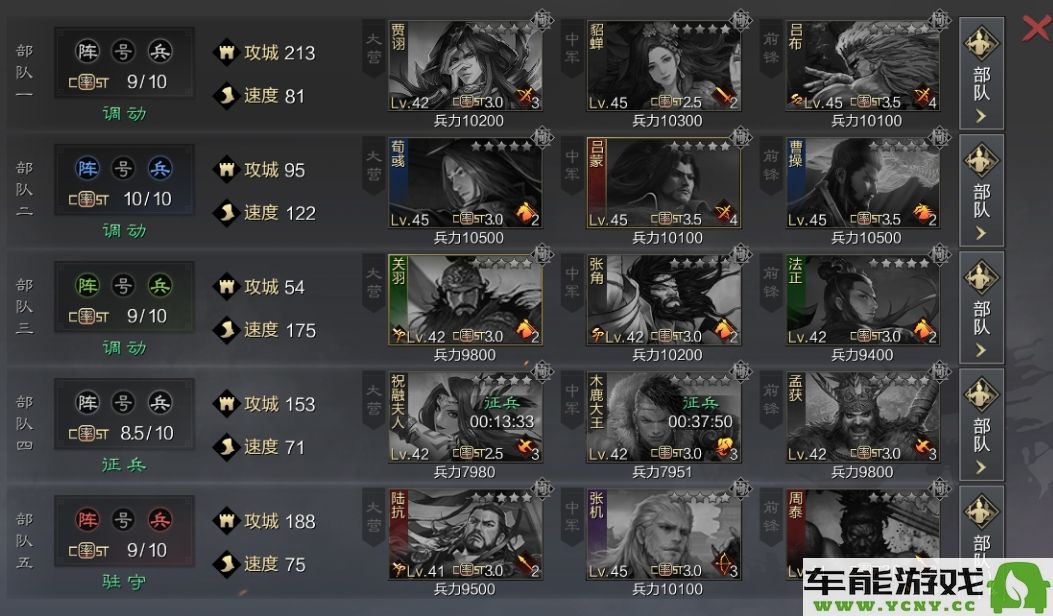Viewport: 1053px width, 616px height.
Task: Click the siege castle icon for 部队四
Action: (226, 404)
